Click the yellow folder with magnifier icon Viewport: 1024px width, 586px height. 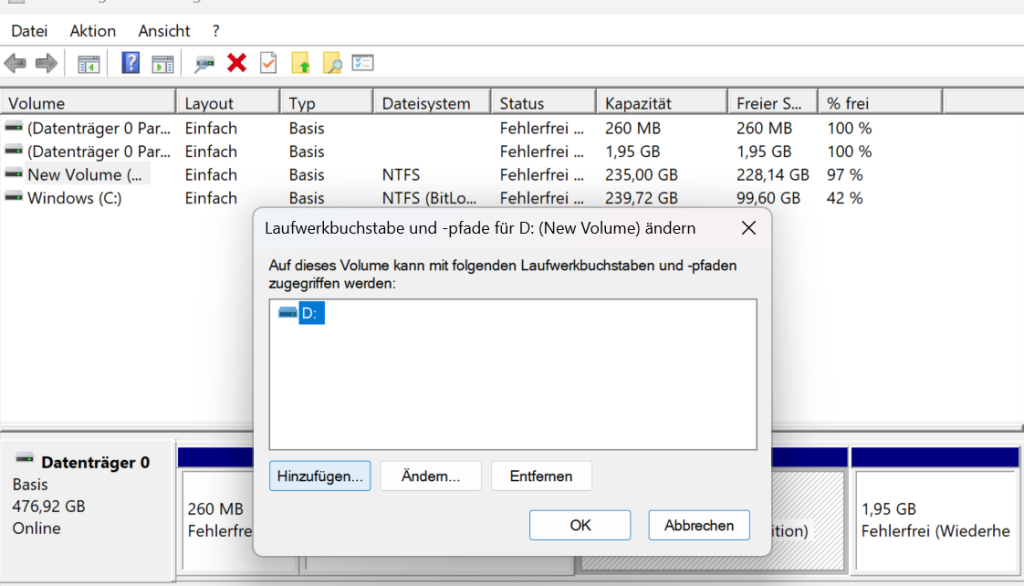point(332,64)
